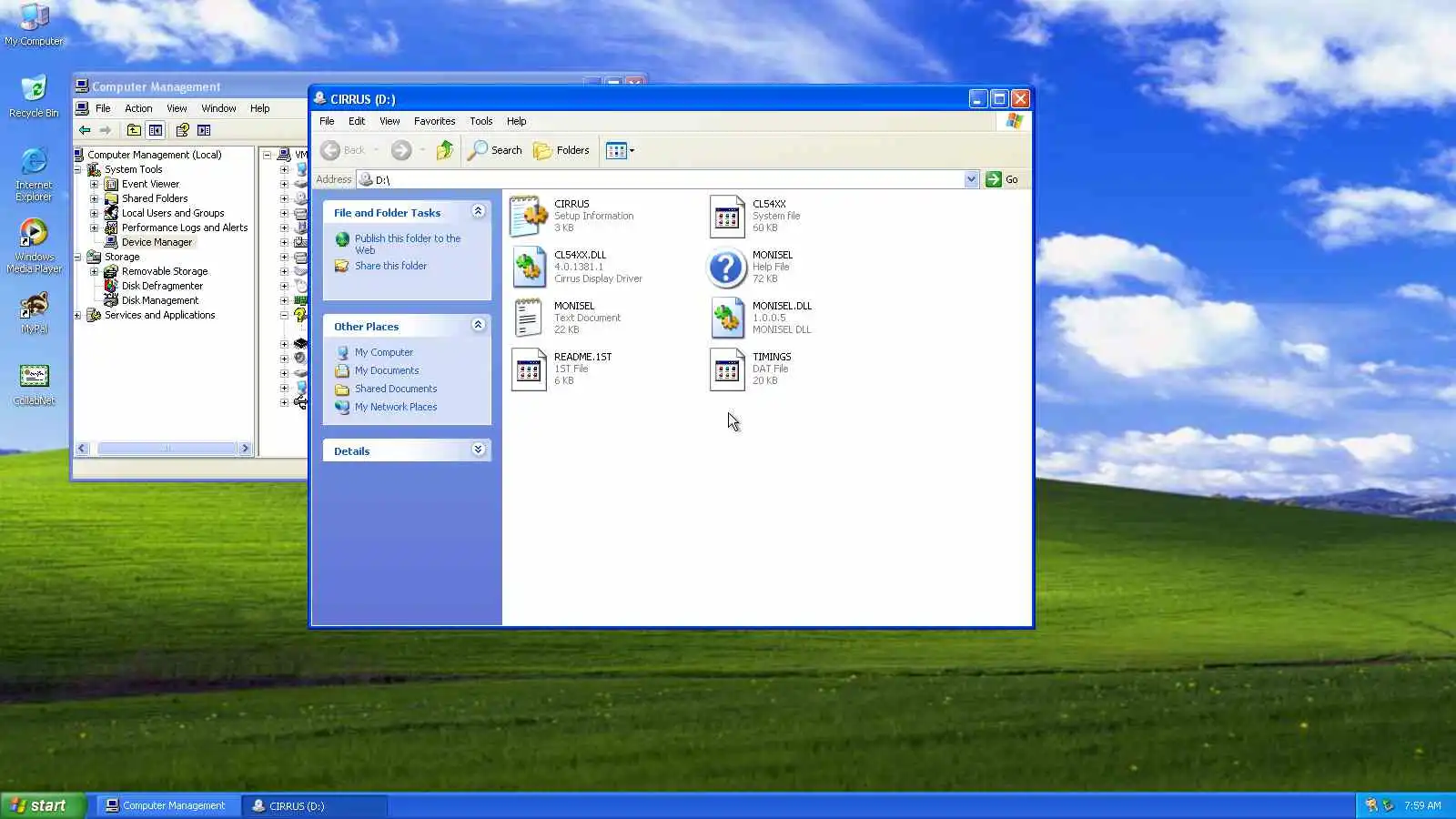Select Disk Defragmenter in the console tree

(162, 286)
